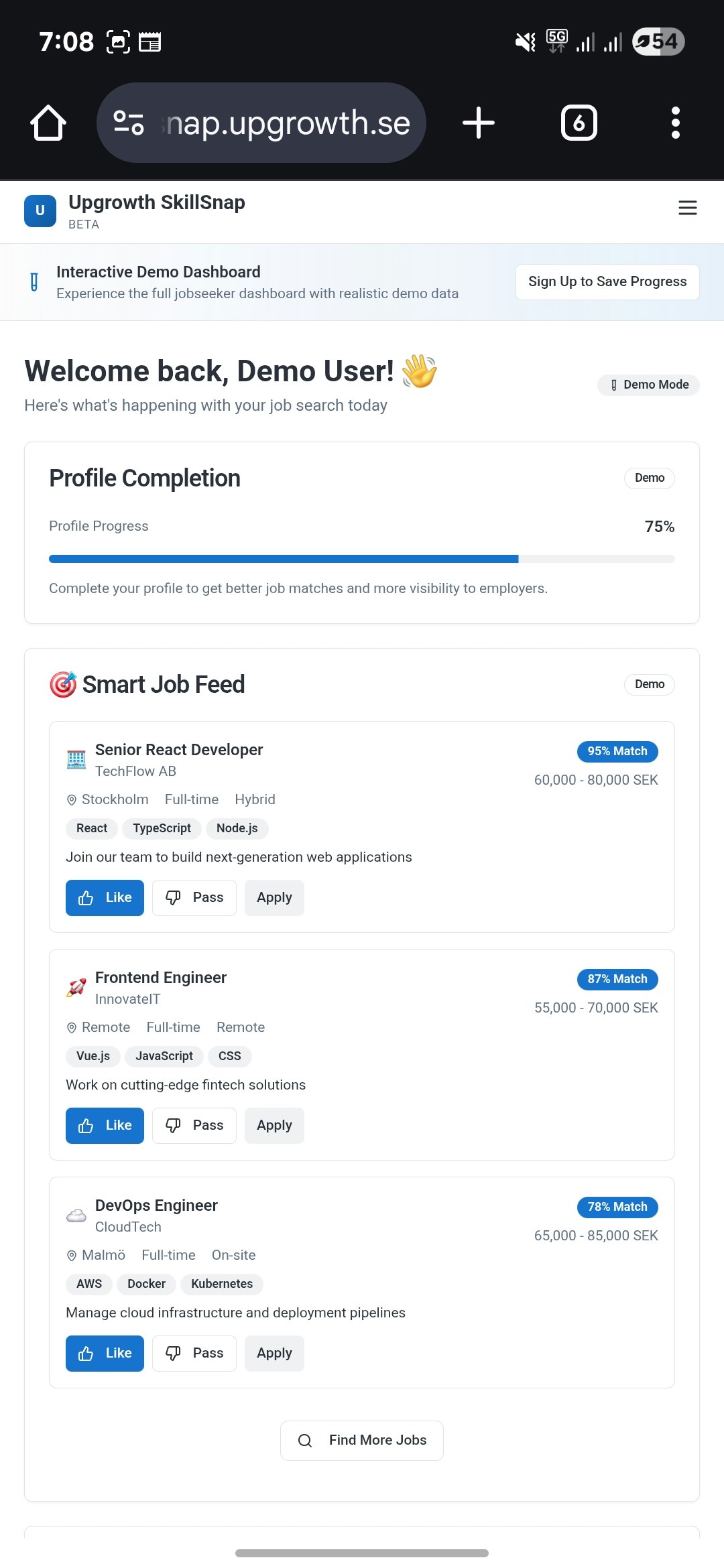Open the tab switcher showing 6 tabs
The width and height of the screenshot is (724, 1568).
click(579, 123)
